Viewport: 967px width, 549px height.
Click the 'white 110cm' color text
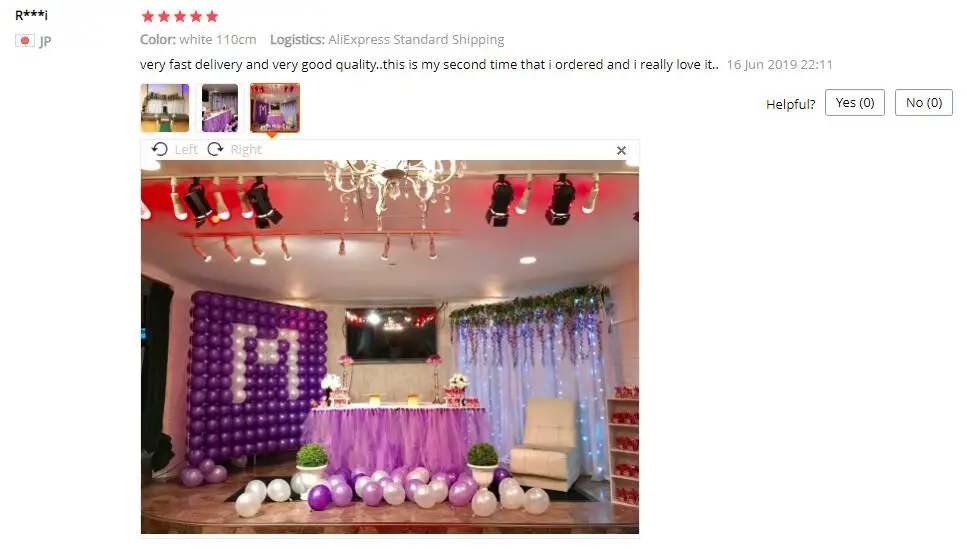point(218,39)
